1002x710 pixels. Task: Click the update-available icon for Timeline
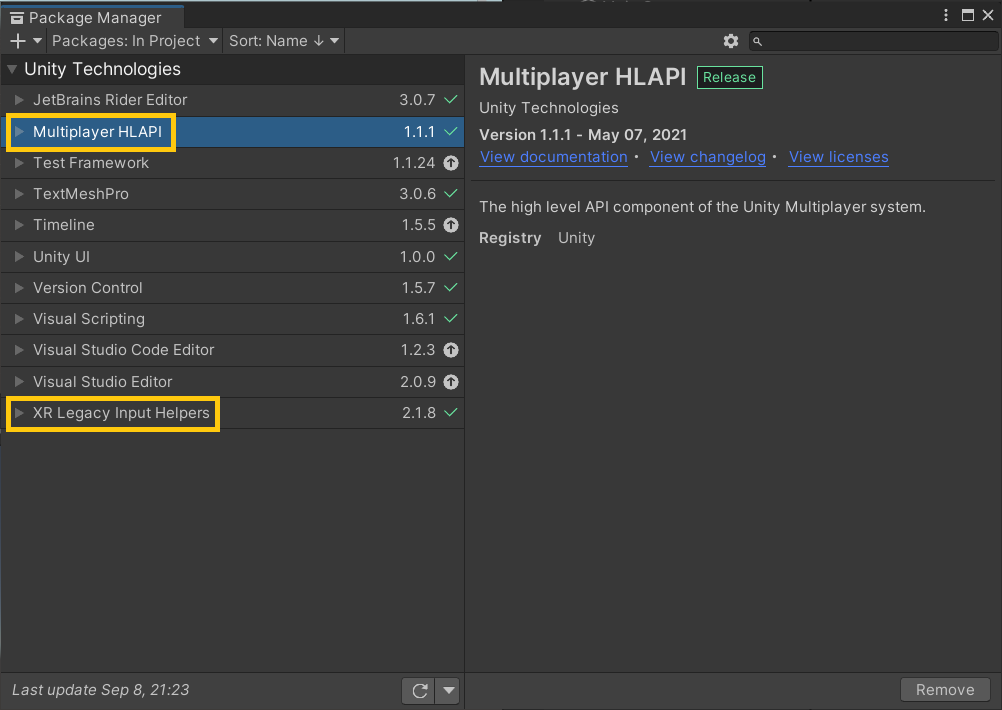click(x=451, y=225)
